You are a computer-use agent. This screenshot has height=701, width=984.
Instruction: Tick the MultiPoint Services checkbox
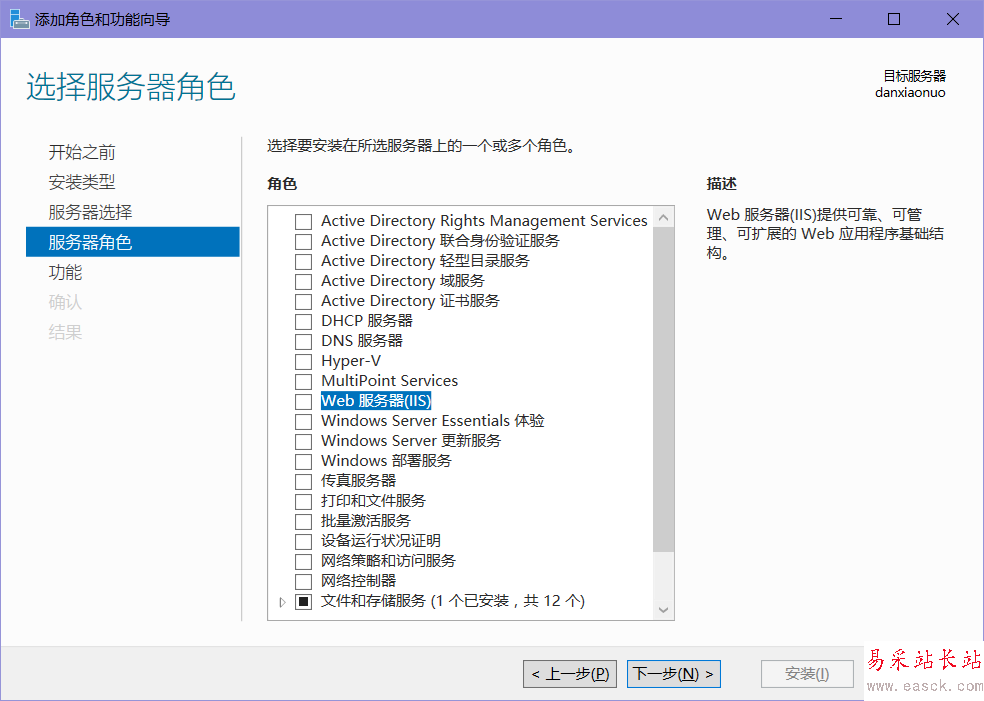(304, 382)
